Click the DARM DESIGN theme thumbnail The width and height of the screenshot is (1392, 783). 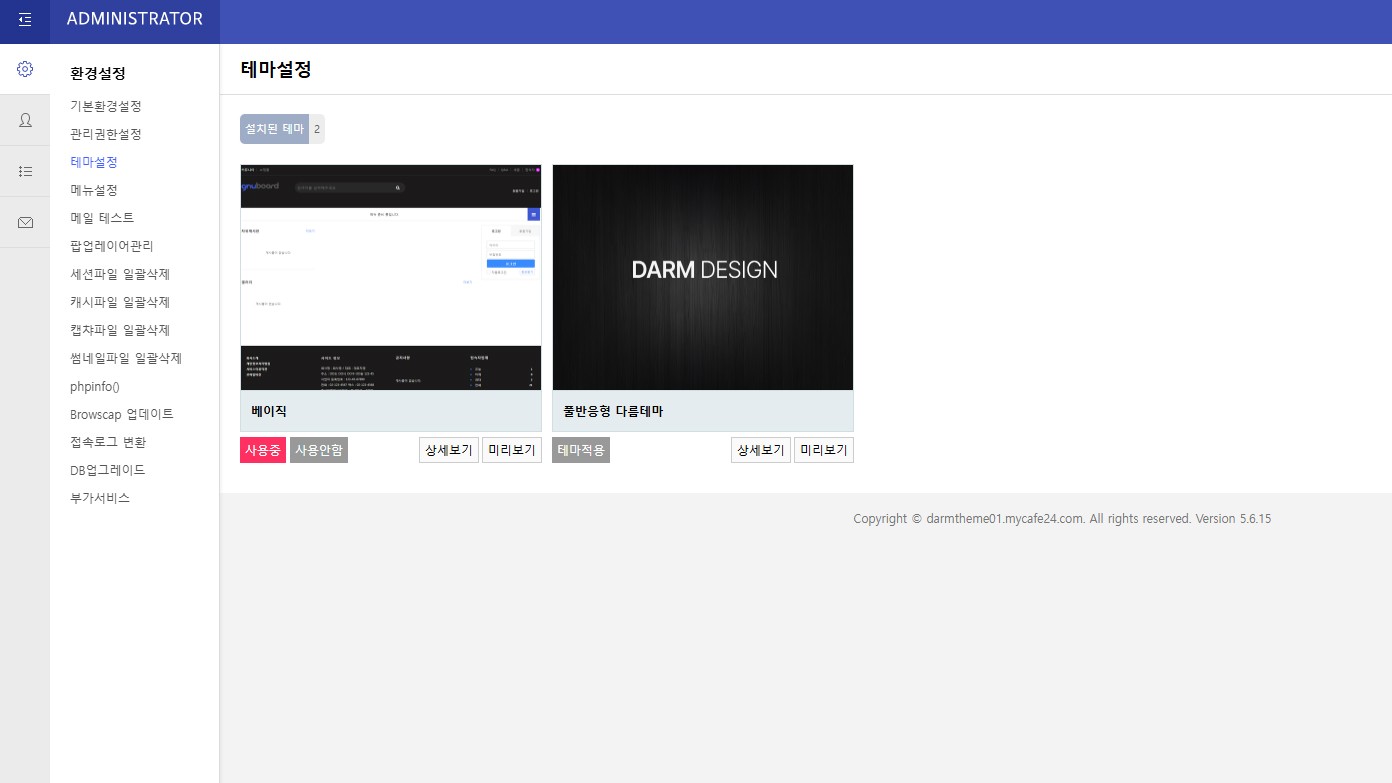tap(703, 277)
